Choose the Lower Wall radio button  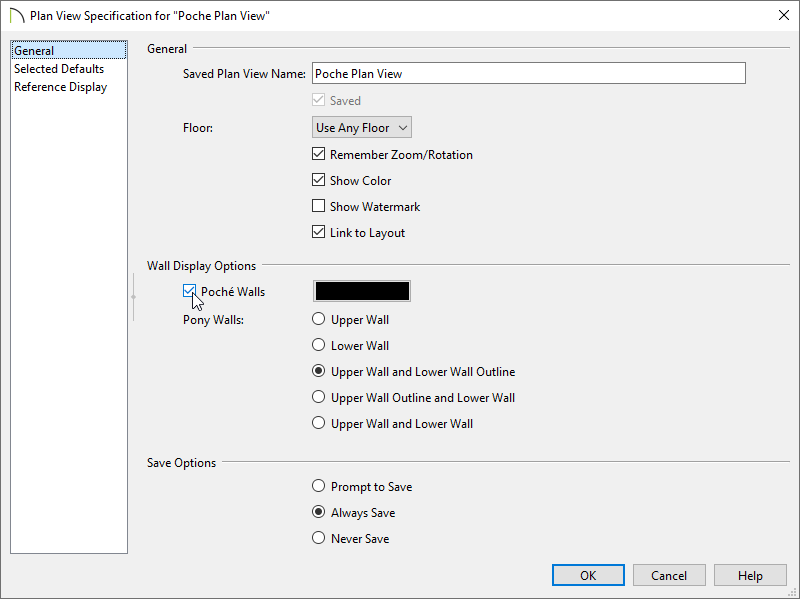click(318, 345)
